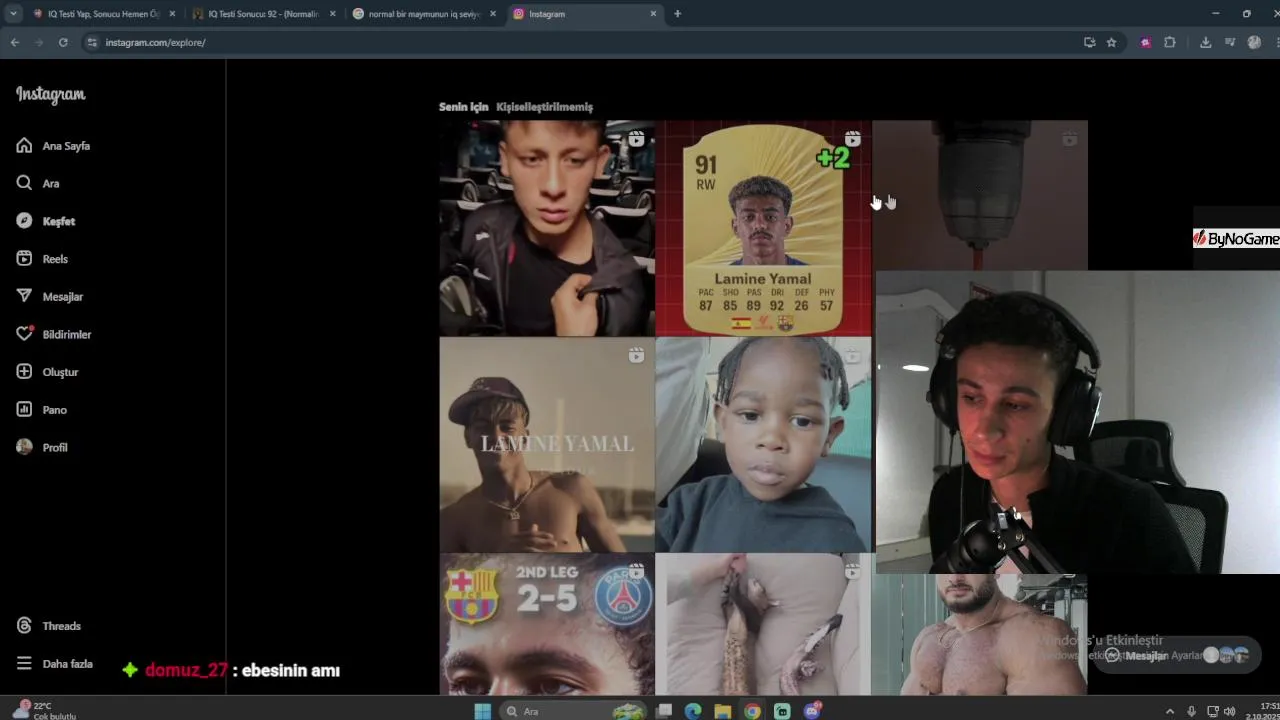
Task: Open the child with braids reel
Action: 763,445
